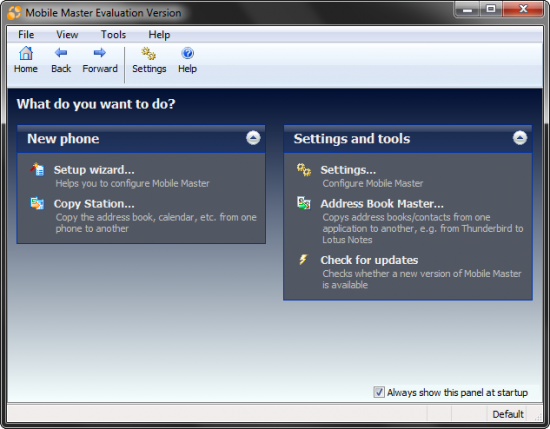Click the blue Forward arrow icon
Viewport: 550px width, 429px height.
(x=100, y=53)
